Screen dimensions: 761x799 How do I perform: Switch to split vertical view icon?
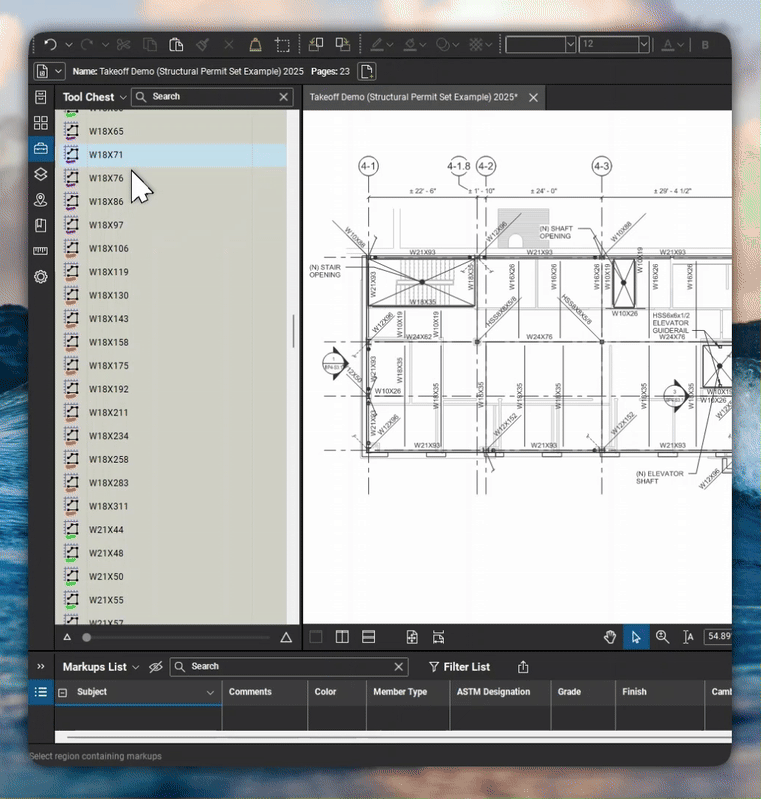(x=342, y=637)
